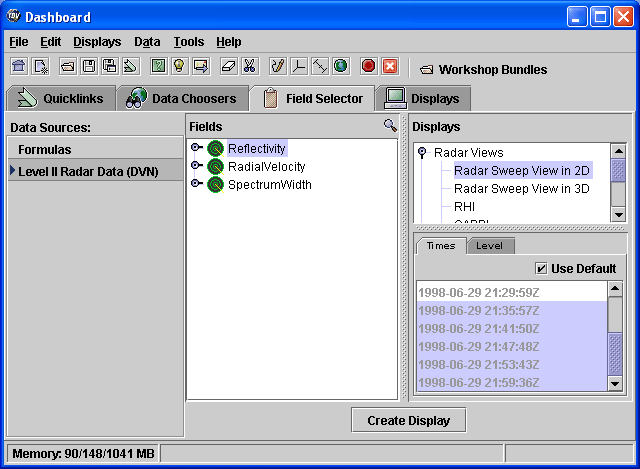Click the light bulb toolbar icon
640x469 pixels.
point(179,66)
